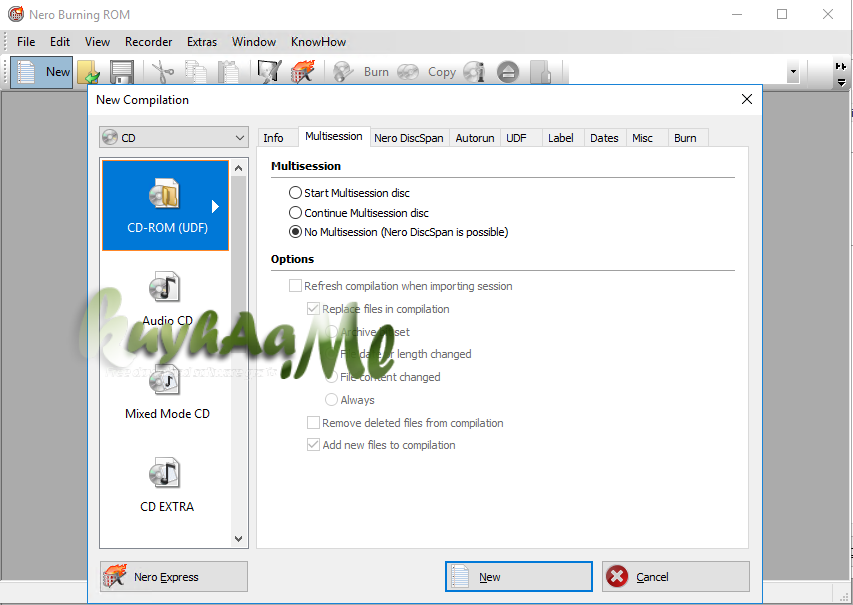
Task: Click the gray device icon after Eject
Action: point(541,72)
